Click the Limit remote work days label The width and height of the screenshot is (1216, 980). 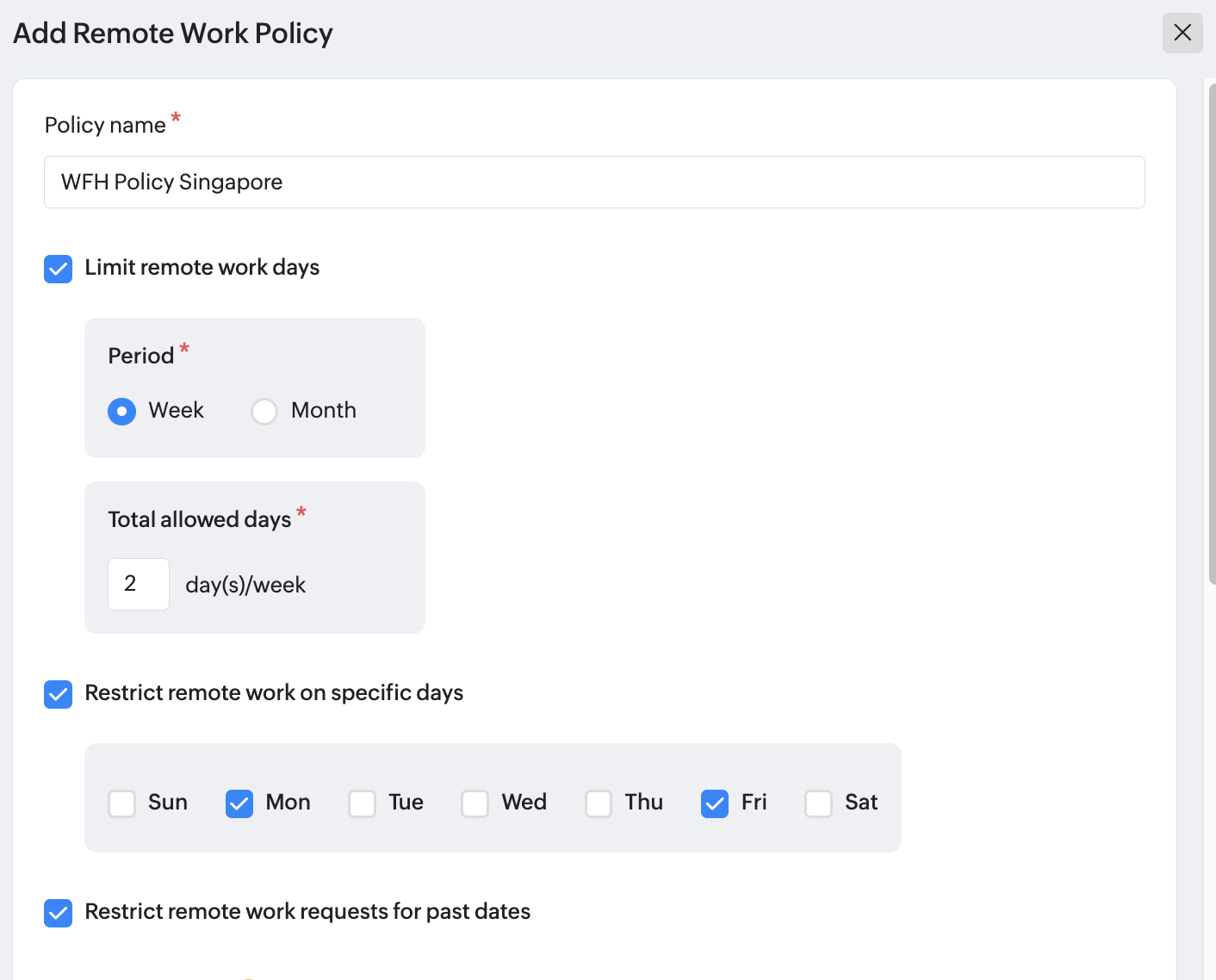click(x=202, y=268)
